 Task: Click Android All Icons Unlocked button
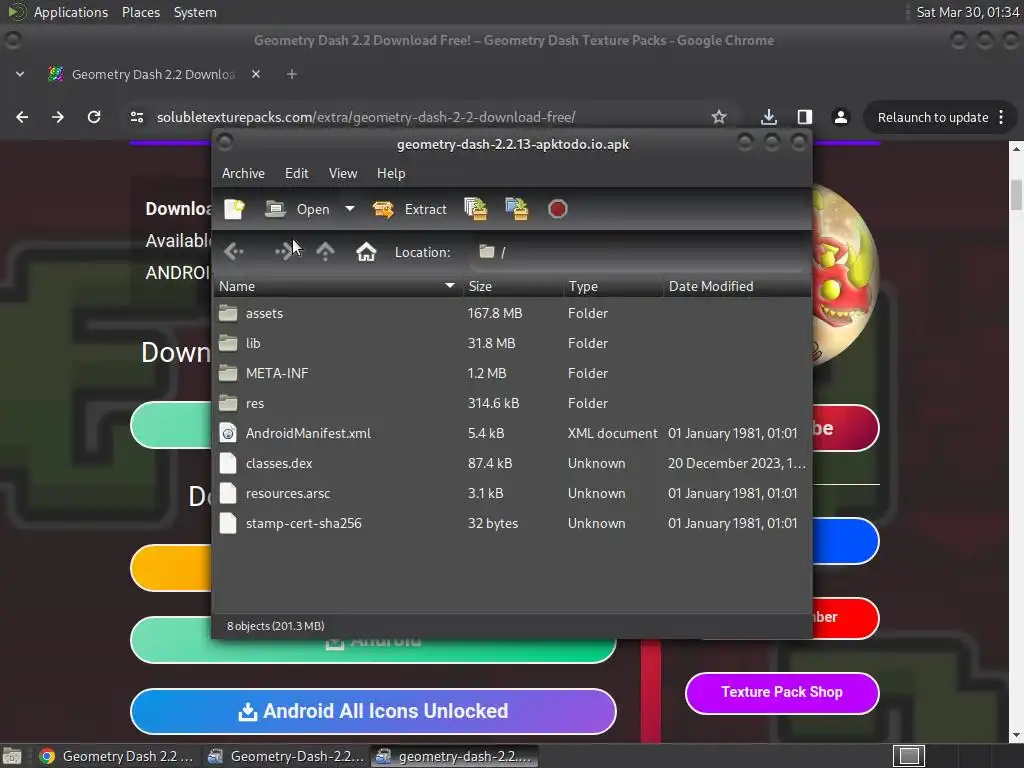pos(373,711)
